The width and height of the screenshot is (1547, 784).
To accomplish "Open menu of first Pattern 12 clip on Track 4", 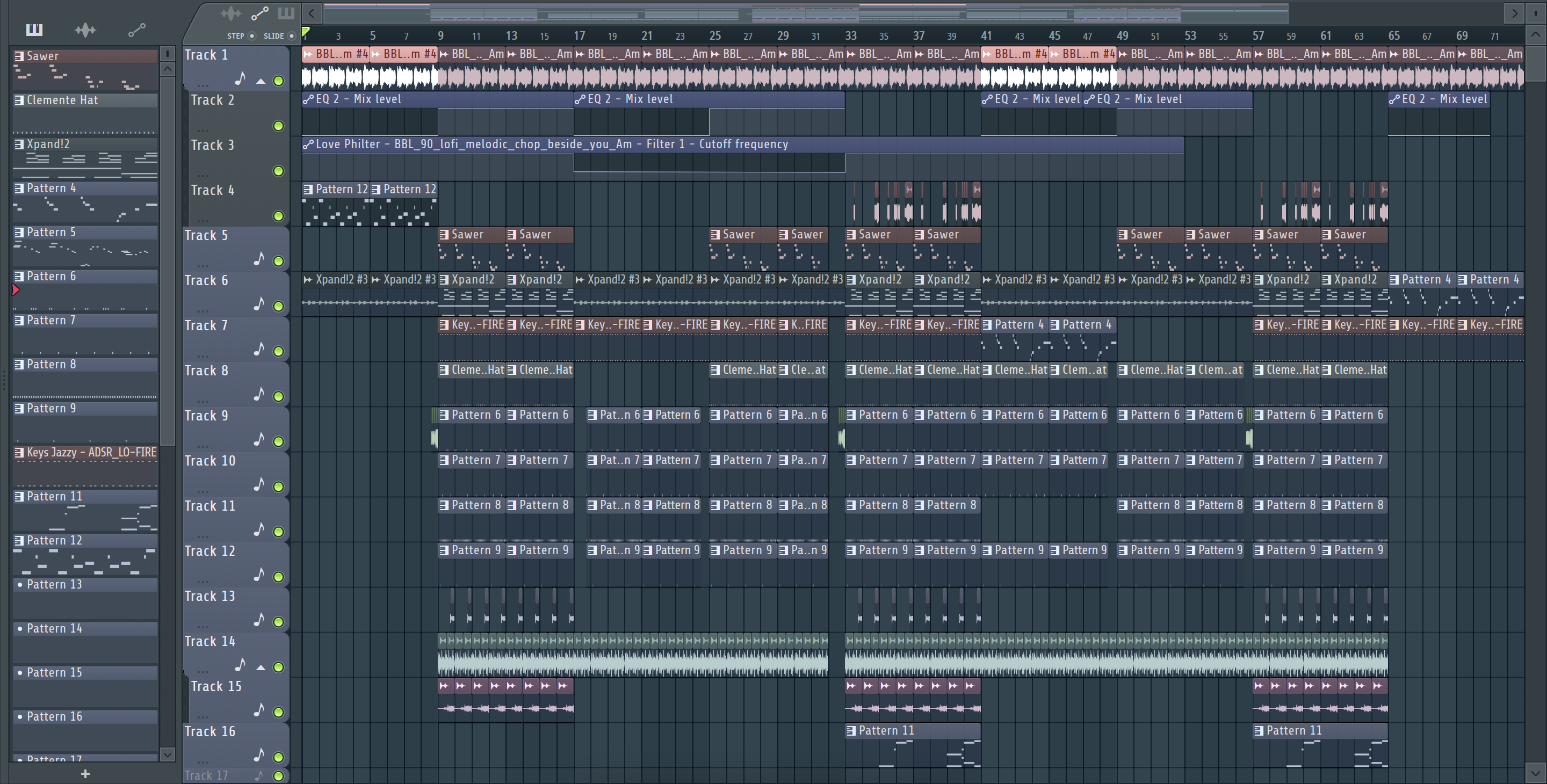I will pos(308,189).
